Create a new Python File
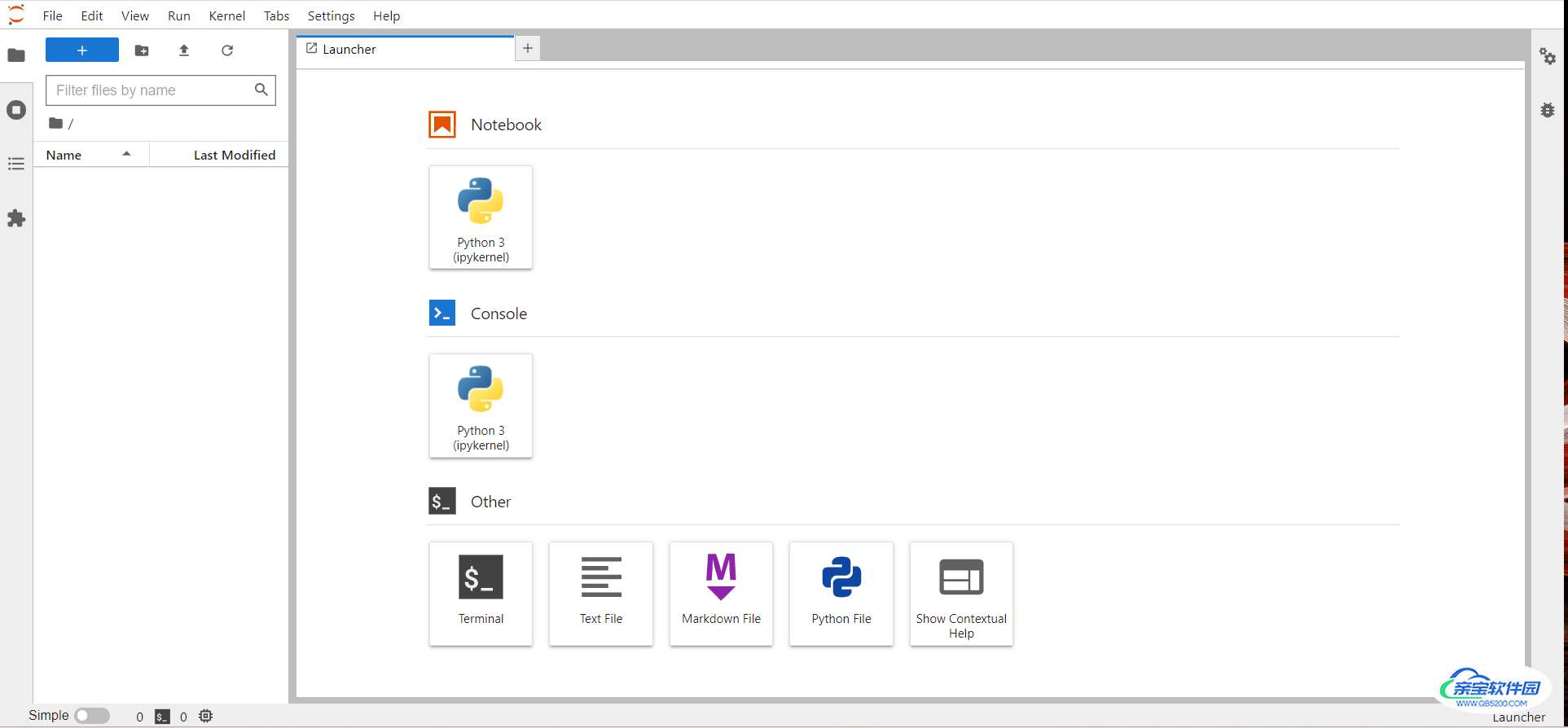Screen dimensions: 1568x728 [x=841, y=594]
